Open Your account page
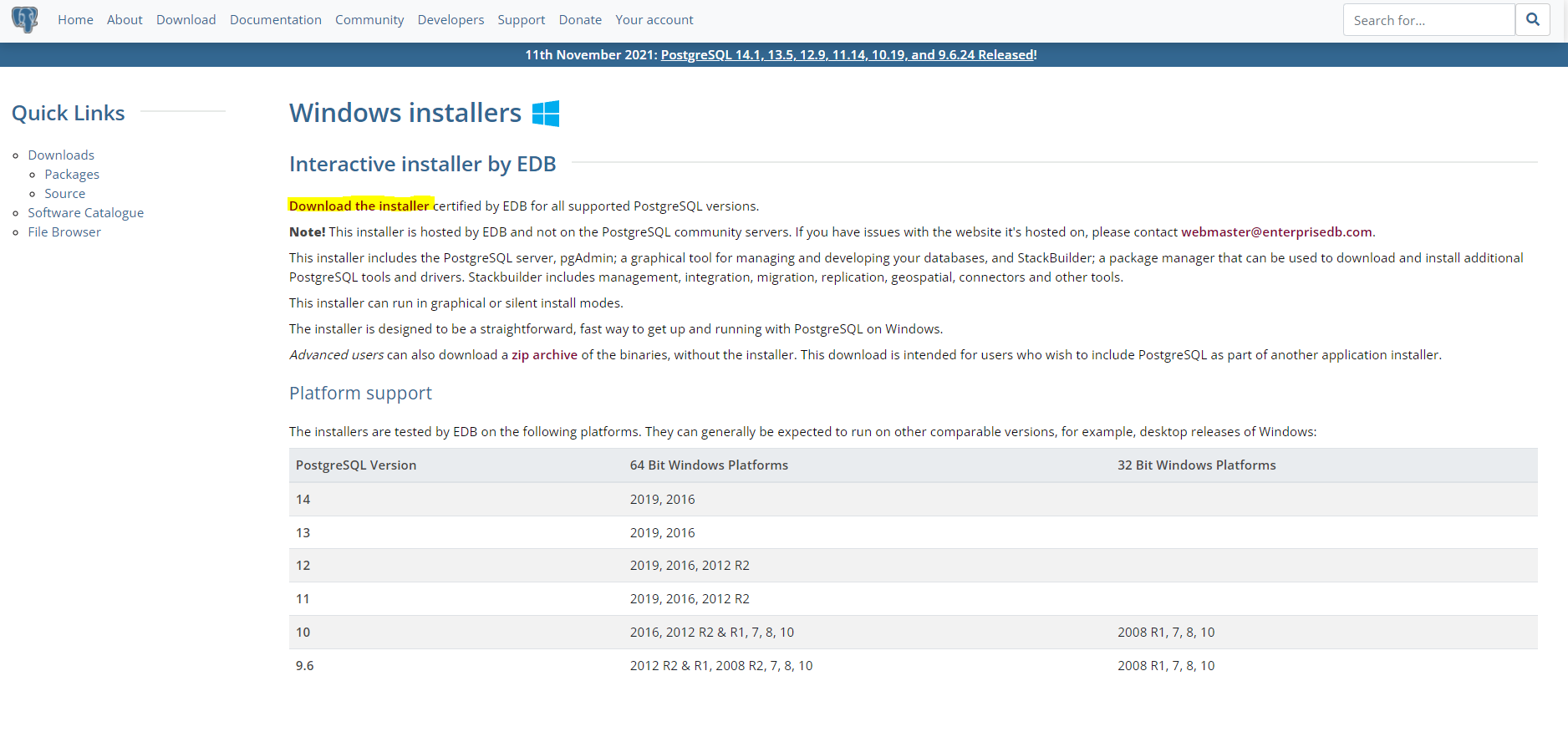Viewport: 1568px width, 737px height. pos(654,19)
